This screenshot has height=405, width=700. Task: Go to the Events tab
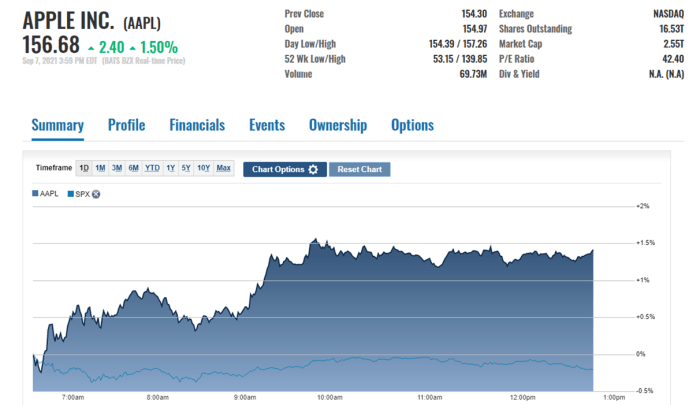pyautogui.click(x=267, y=125)
